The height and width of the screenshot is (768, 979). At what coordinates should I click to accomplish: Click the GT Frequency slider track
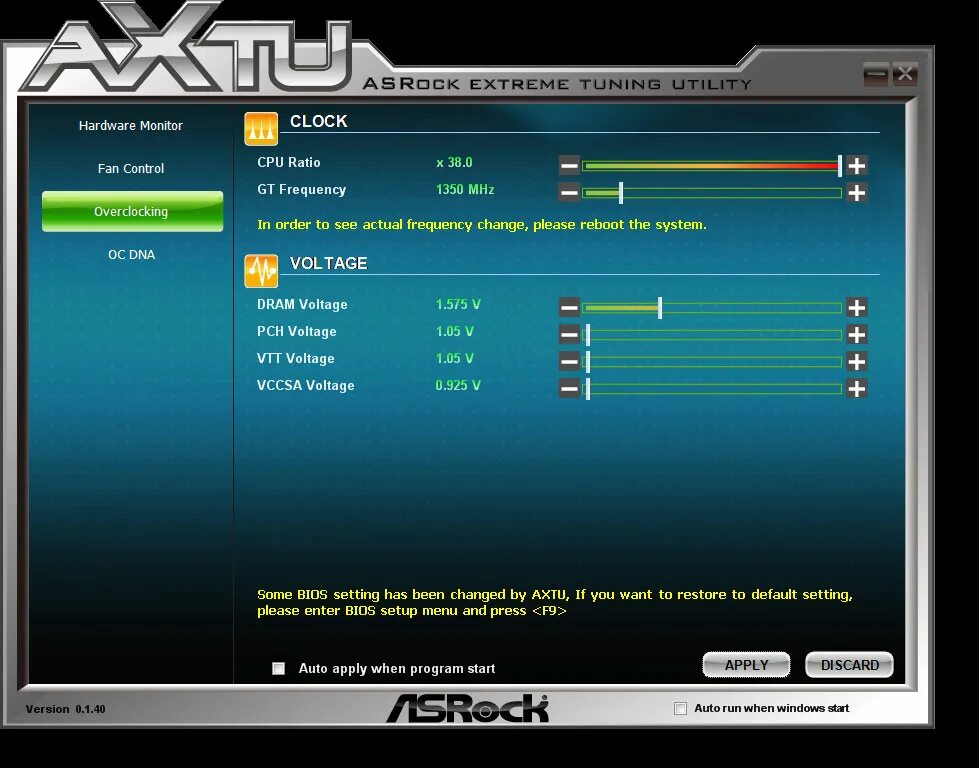(x=712, y=192)
